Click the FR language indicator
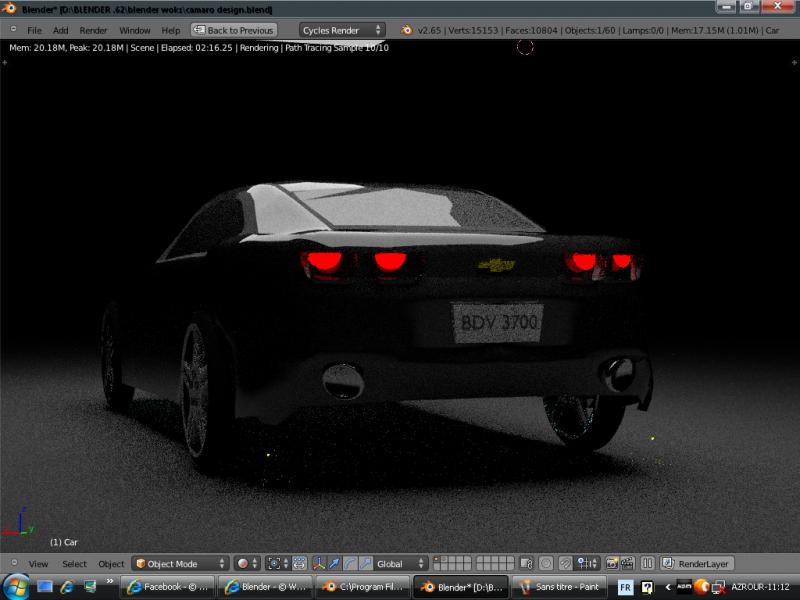Viewport: 800px width, 600px height. coord(625,587)
